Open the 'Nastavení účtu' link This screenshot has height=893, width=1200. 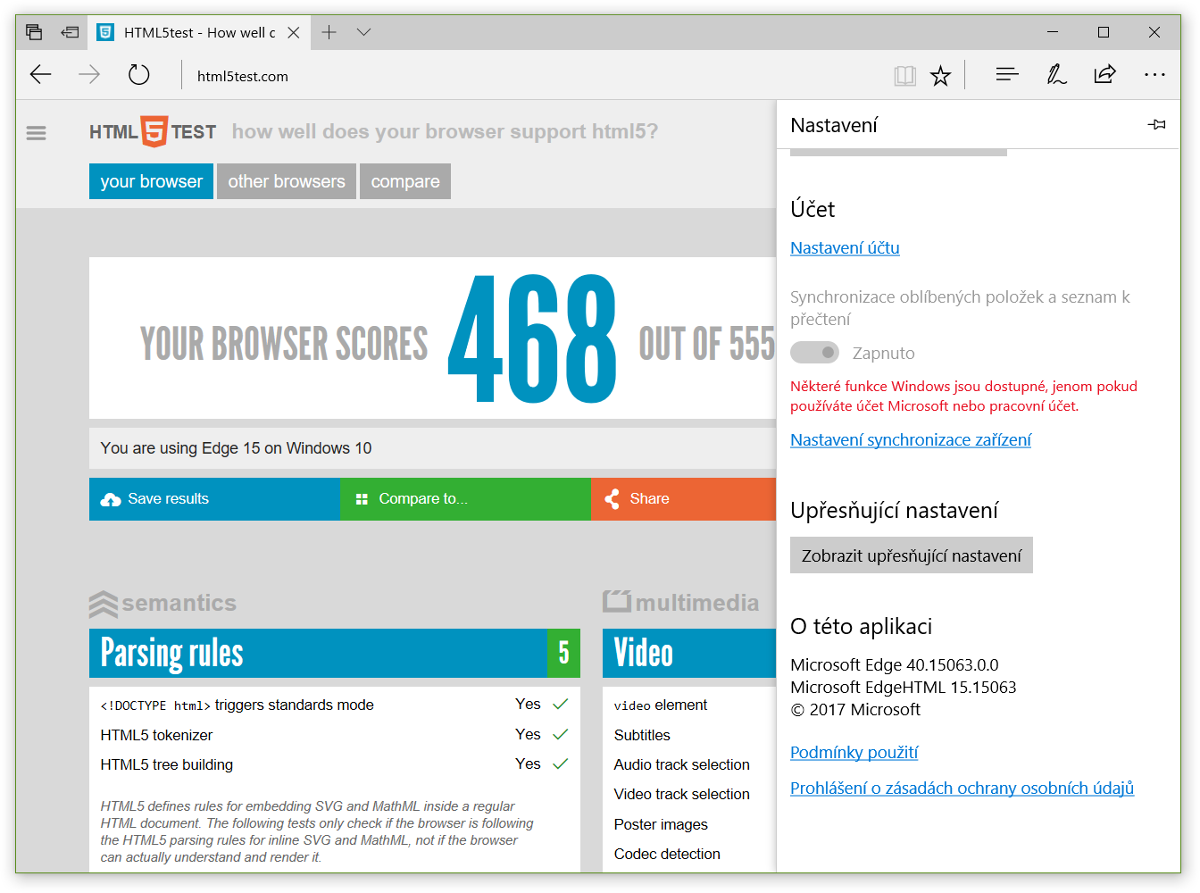point(845,248)
